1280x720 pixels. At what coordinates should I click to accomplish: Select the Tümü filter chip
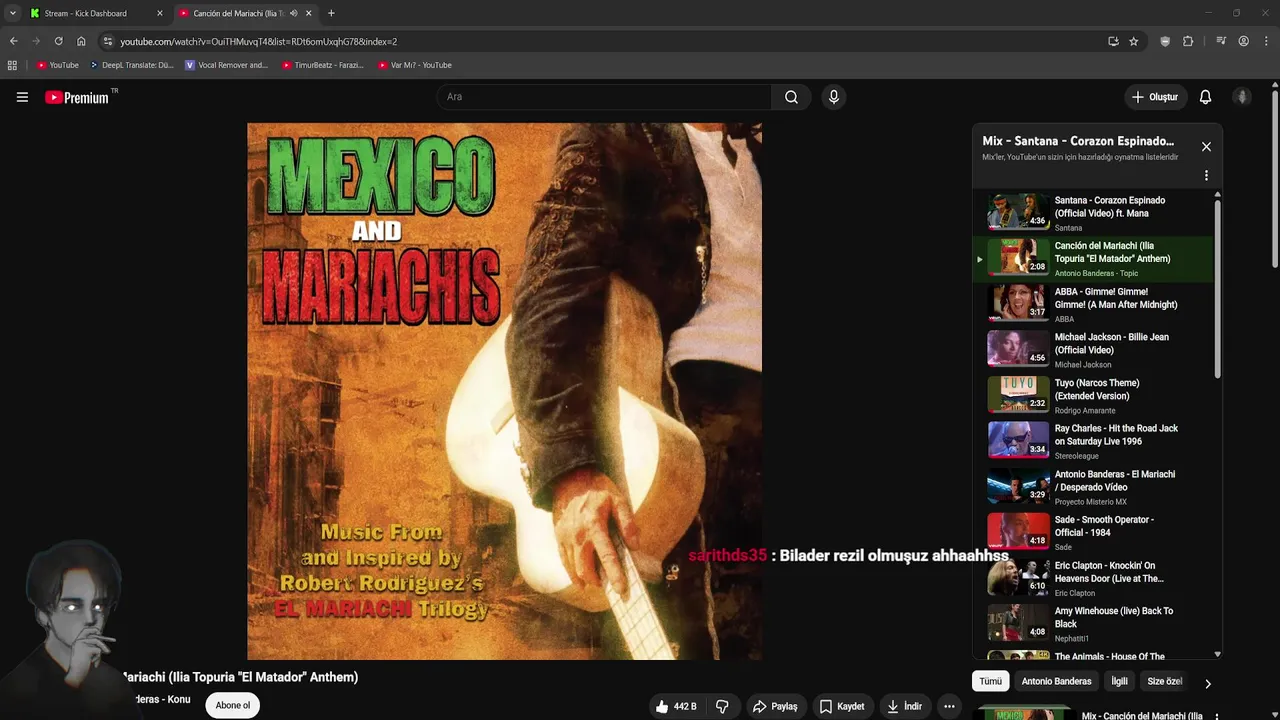pyautogui.click(x=990, y=681)
